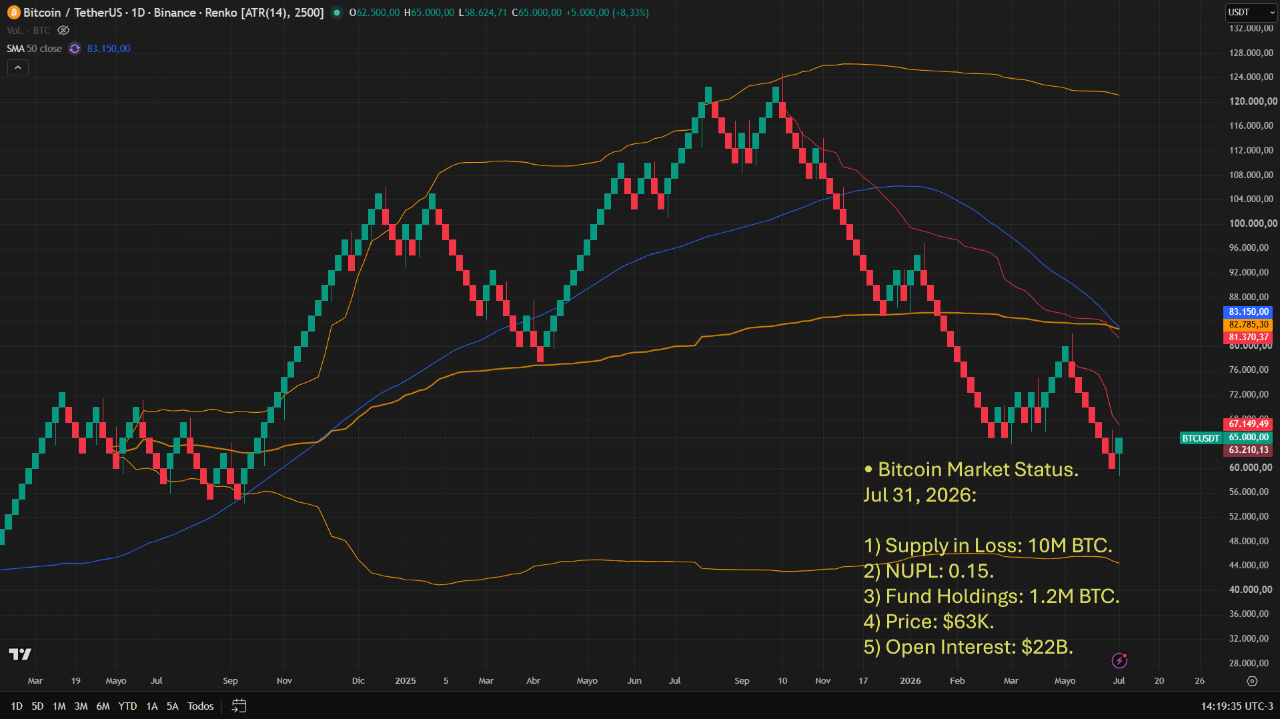Select the 6M time range
Screen dimensions: 1280x719
coord(103,706)
